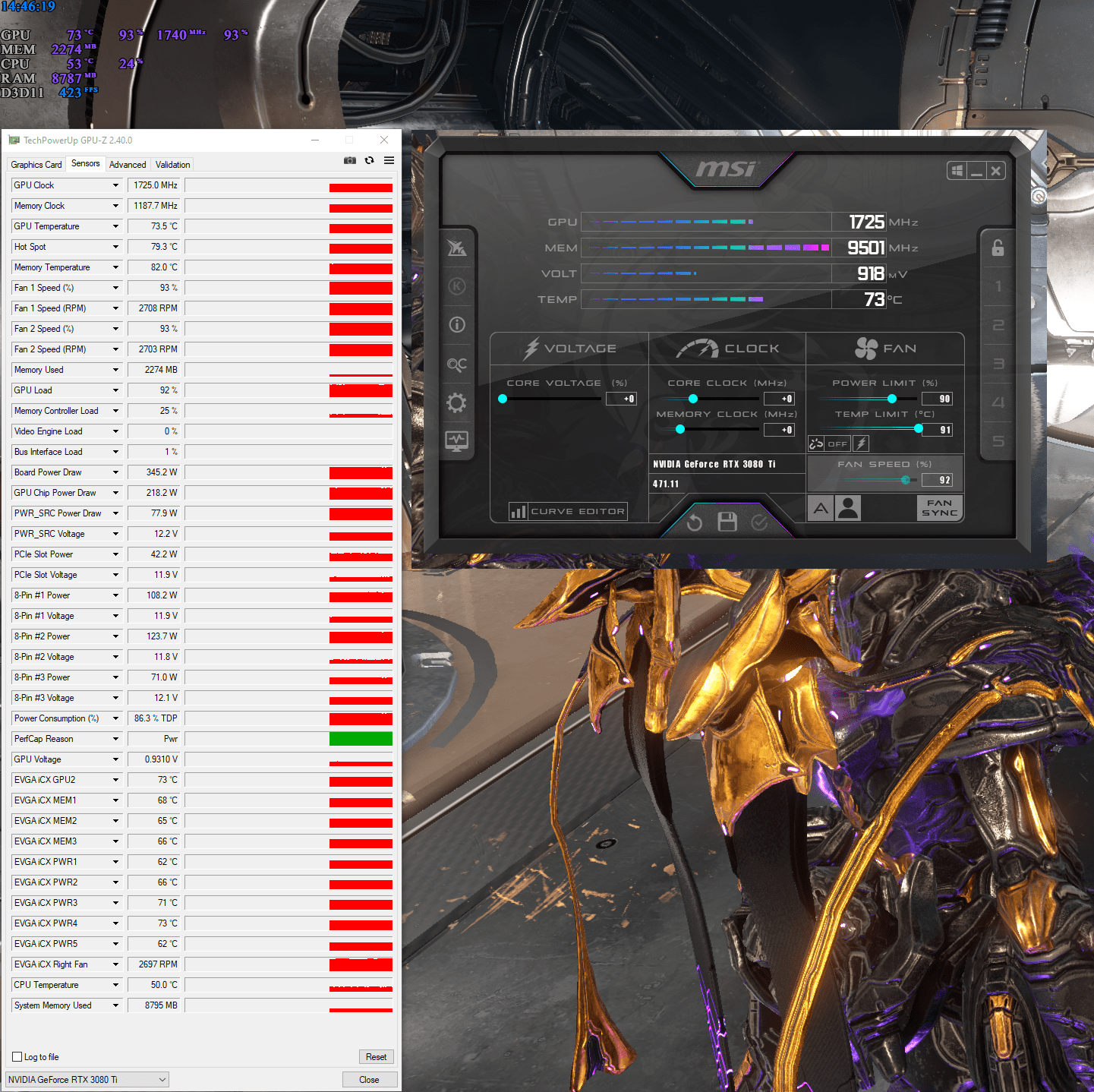The width and height of the screenshot is (1094, 1092).
Task: Click PerfCap Reason green graph bar
Action: coord(361,739)
